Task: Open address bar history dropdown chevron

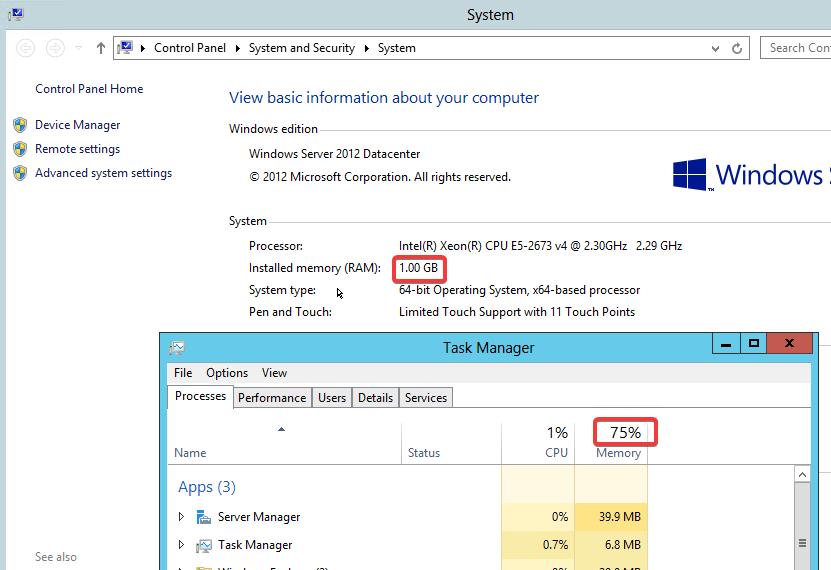Action: [x=715, y=49]
